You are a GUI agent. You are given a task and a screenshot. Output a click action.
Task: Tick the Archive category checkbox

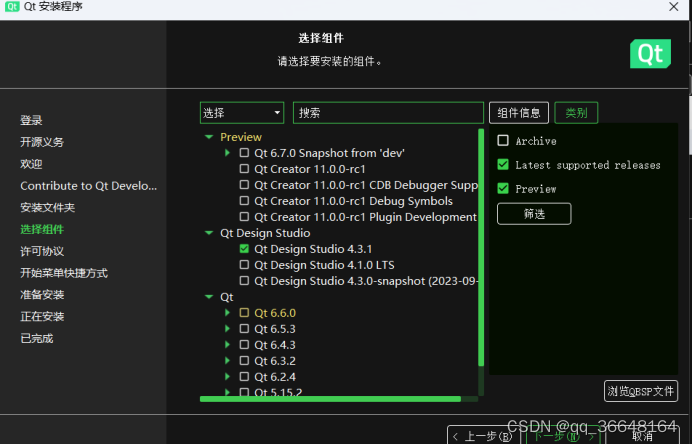click(x=503, y=141)
